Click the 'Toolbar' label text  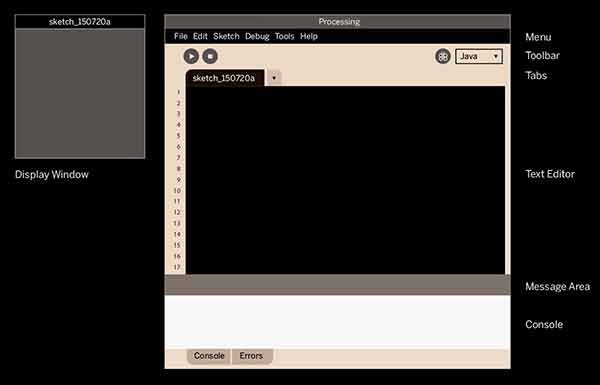[543, 55]
